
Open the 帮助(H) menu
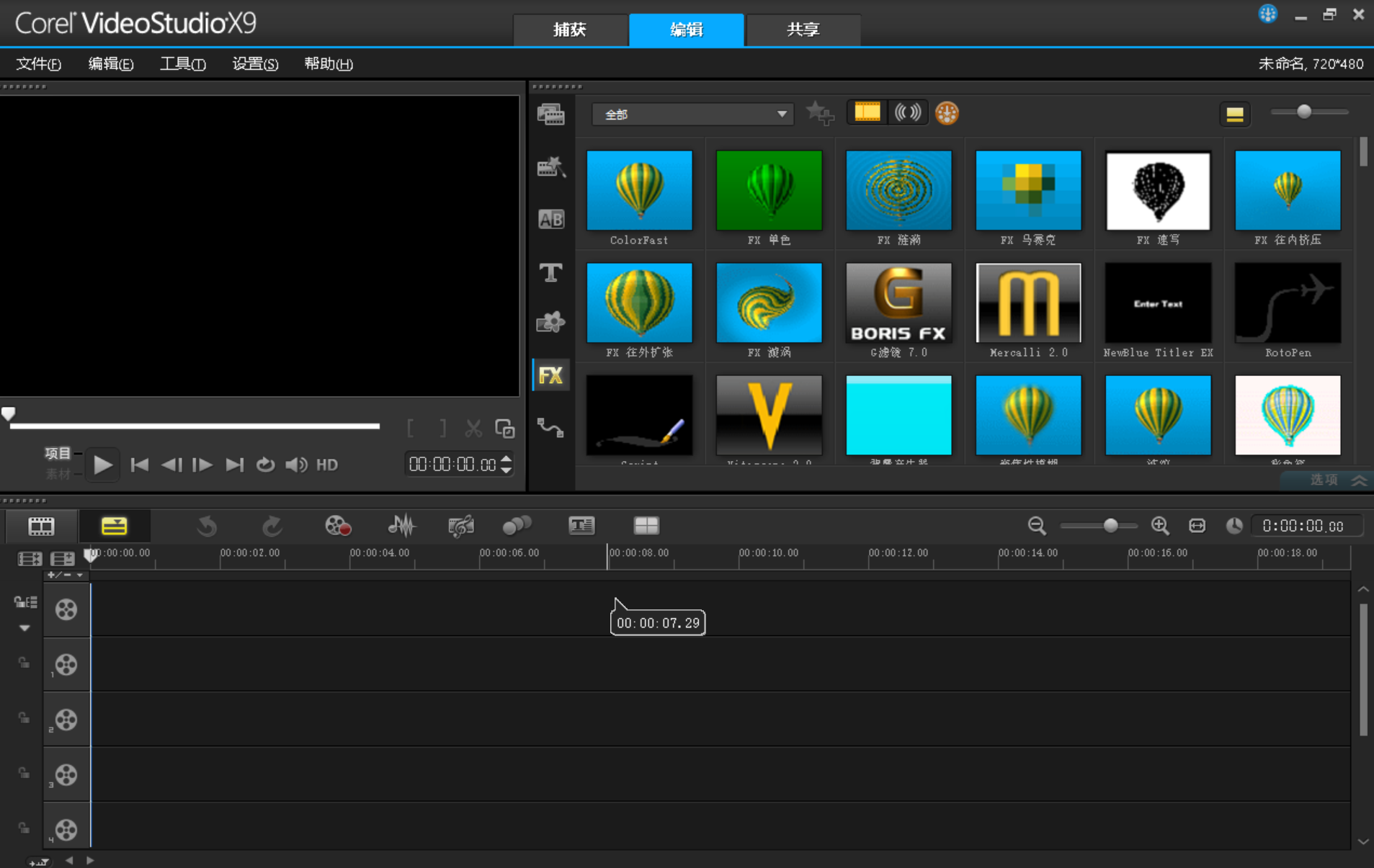pyautogui.click(x=329, y=64)
